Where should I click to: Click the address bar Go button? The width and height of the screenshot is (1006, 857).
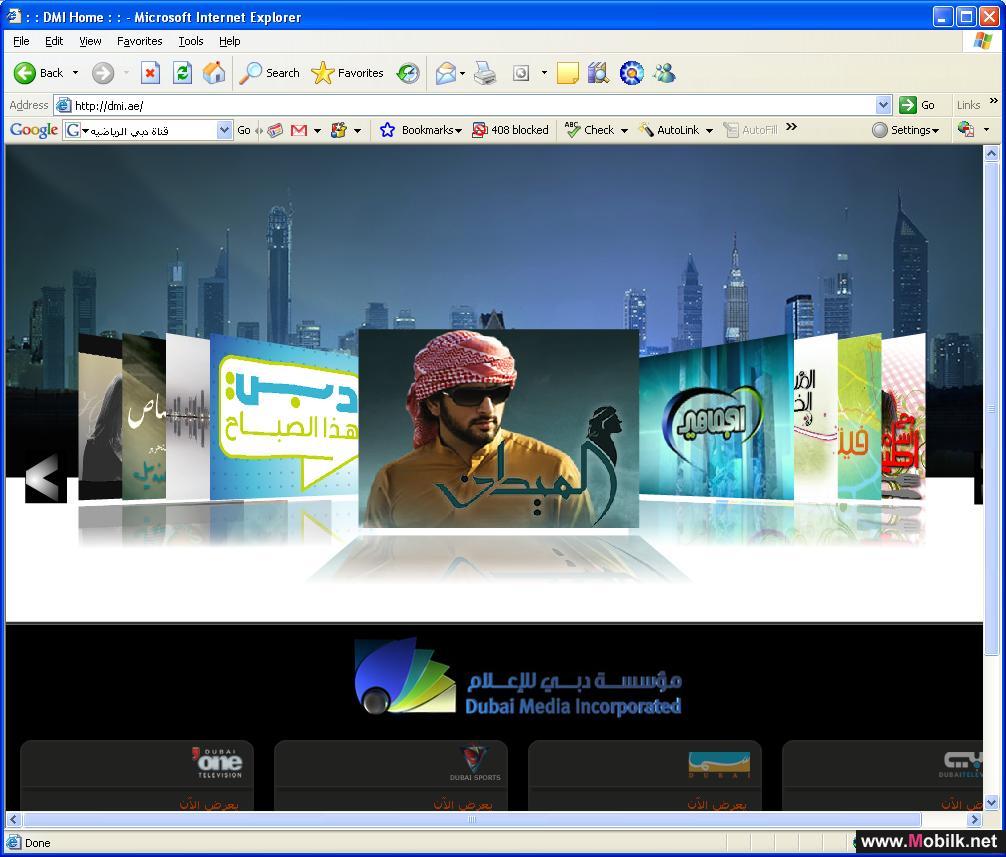pos(917,105)
